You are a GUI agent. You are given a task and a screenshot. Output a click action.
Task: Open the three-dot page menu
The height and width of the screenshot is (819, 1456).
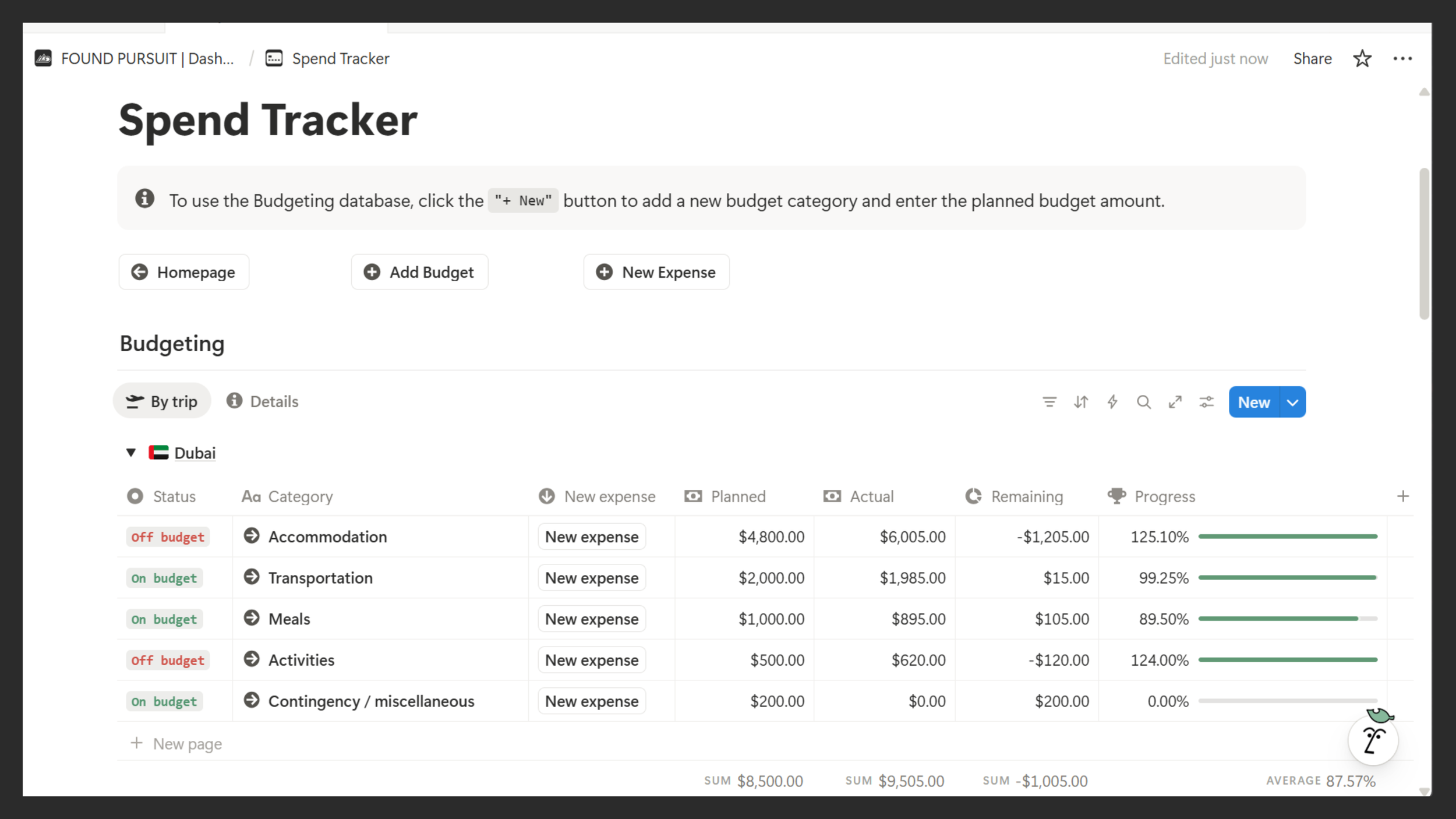pos(1402,59)
